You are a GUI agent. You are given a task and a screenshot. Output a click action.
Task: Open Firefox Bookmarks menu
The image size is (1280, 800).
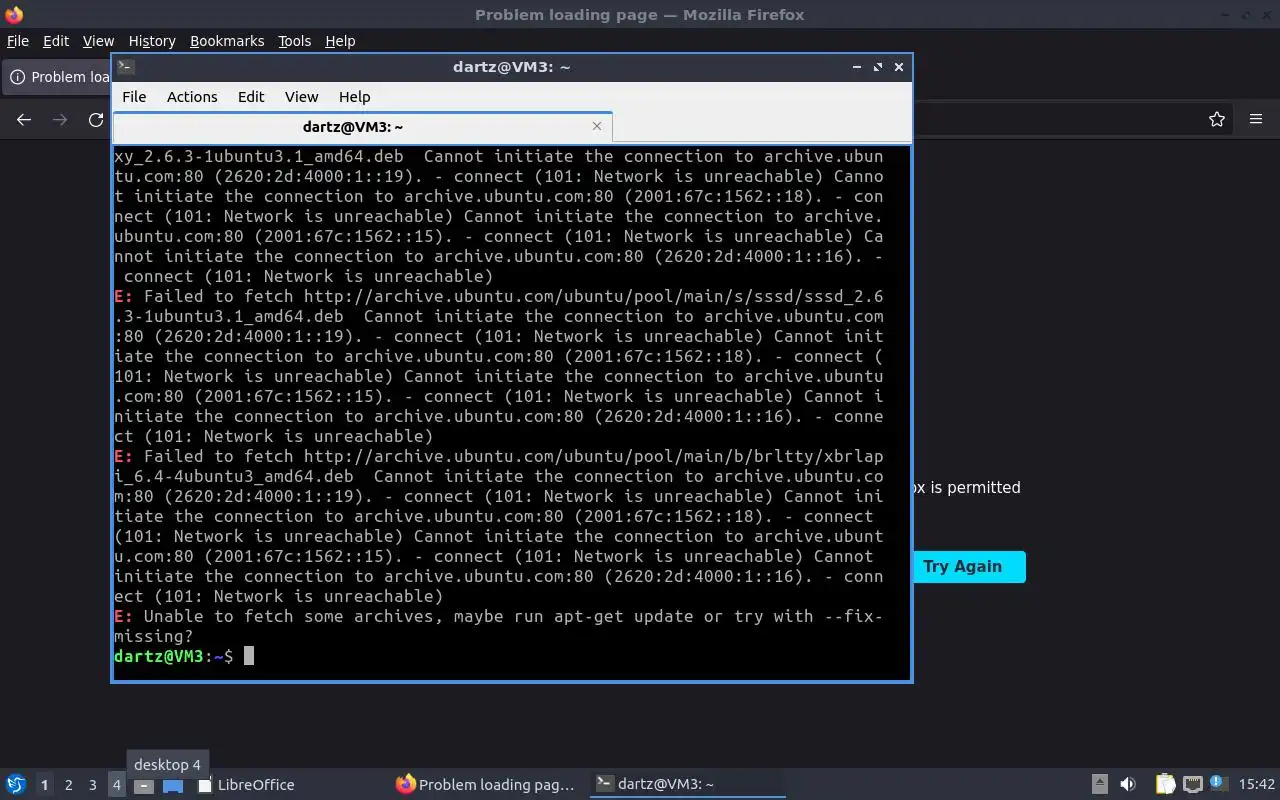(227, 41)
